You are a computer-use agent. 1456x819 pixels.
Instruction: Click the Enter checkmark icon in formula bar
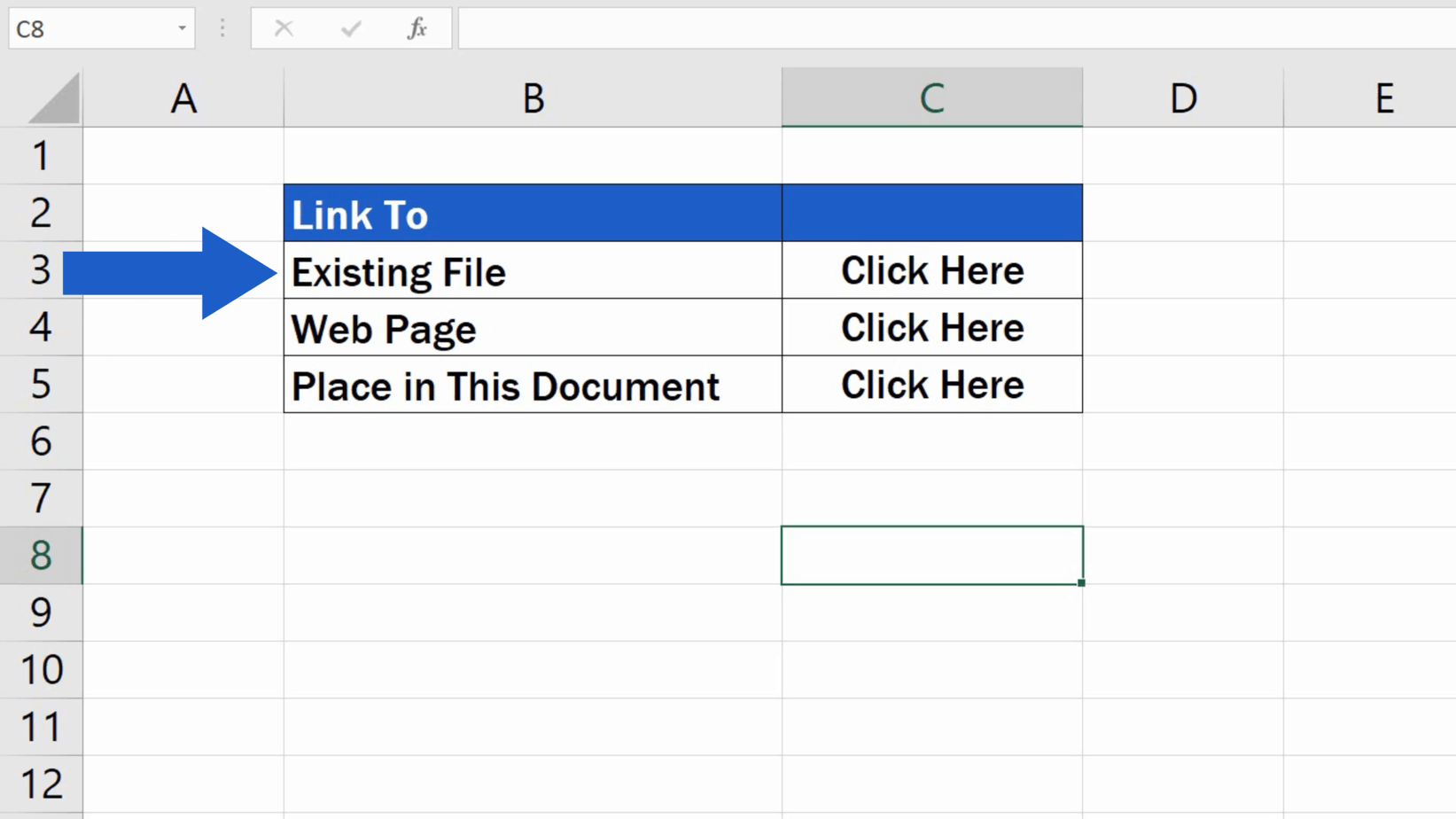pyautogui.click(x=351, y=28)
